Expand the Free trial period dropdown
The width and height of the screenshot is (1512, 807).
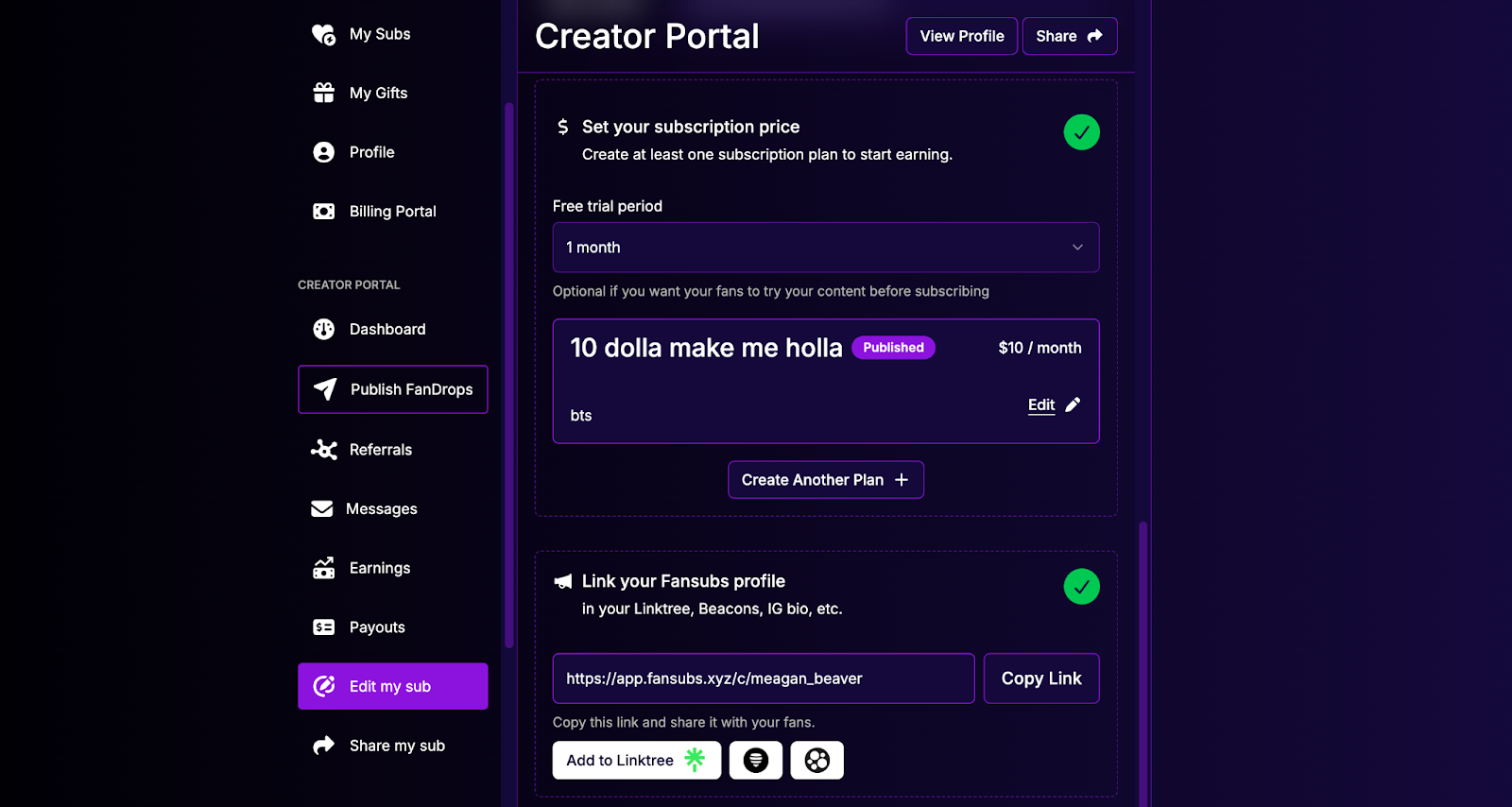825,248
